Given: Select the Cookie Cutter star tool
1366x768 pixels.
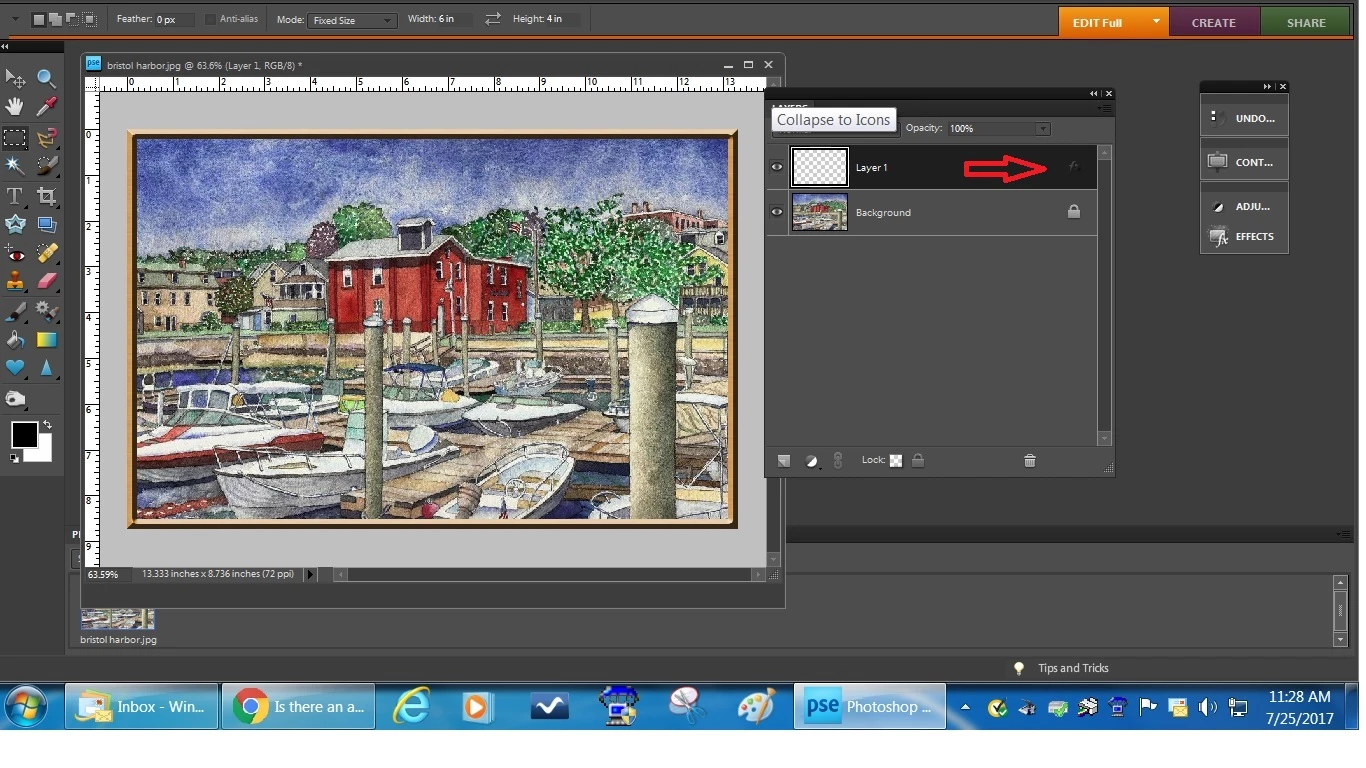Looking at the screenshot, I should click(x=15, y=224).
